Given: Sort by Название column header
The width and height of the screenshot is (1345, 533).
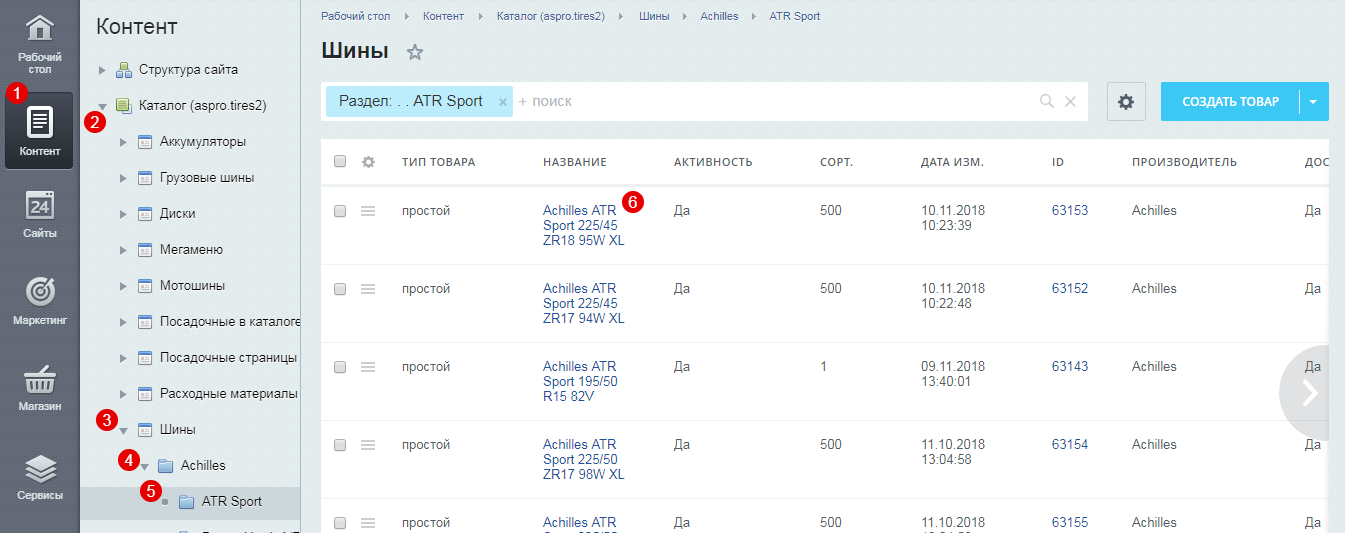Looking at the screenshot, I should coord(575,162).
